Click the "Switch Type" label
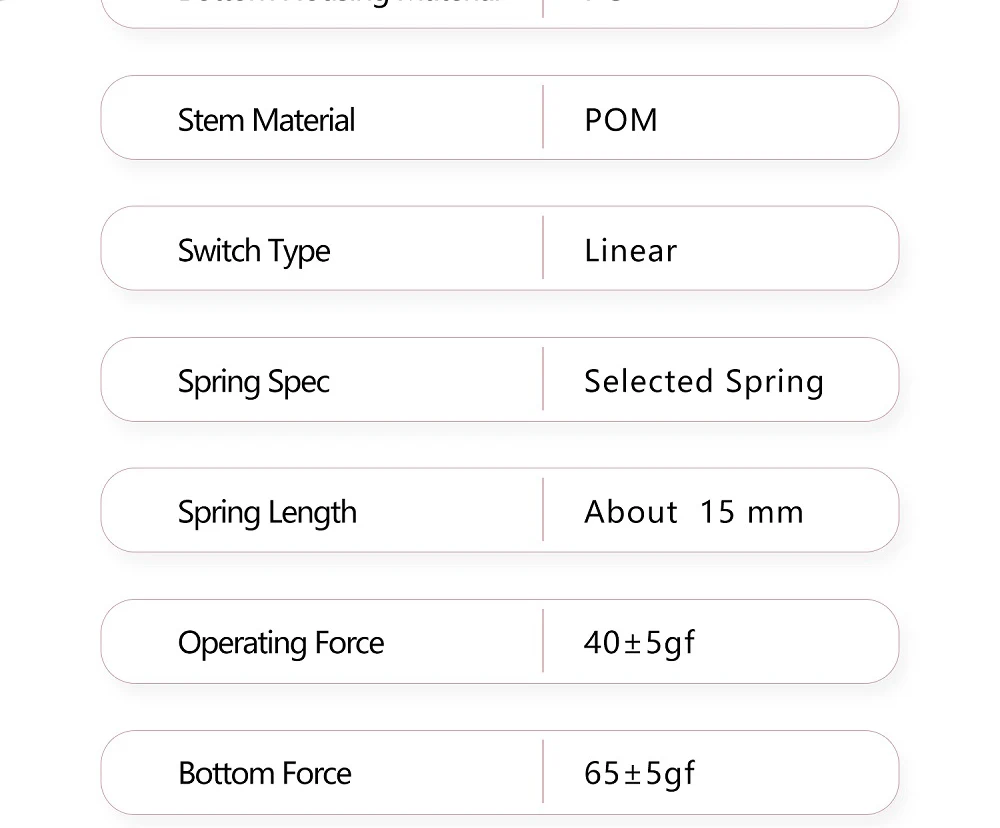1000x828 pixels. pos(254,251)
